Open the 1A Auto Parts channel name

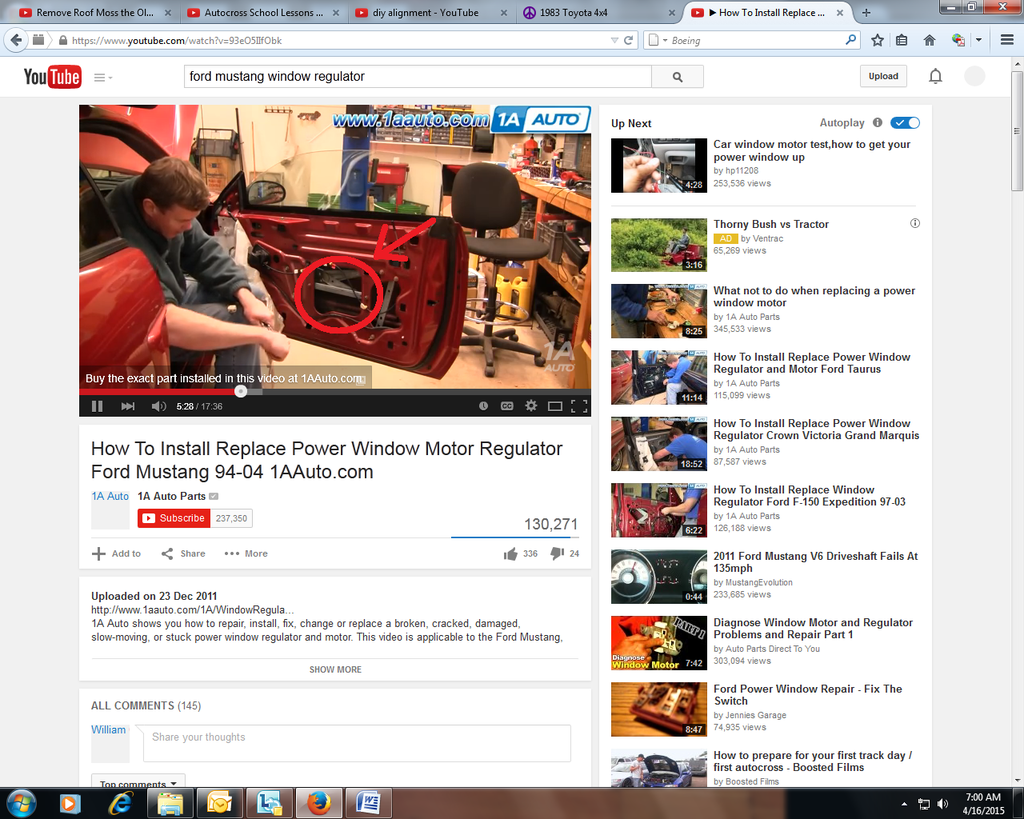click(172, 496)
